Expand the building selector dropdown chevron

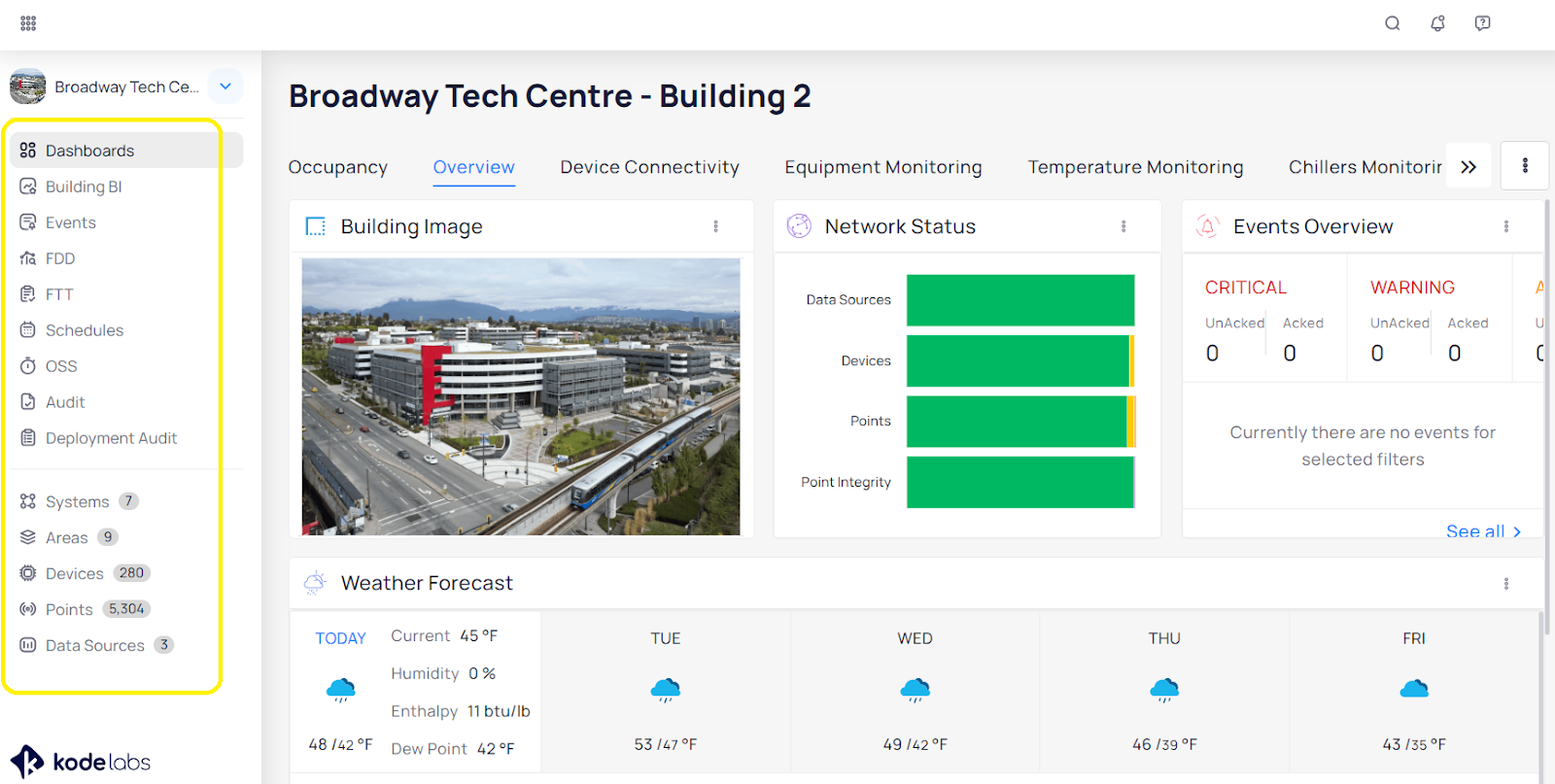coord(225,85)
